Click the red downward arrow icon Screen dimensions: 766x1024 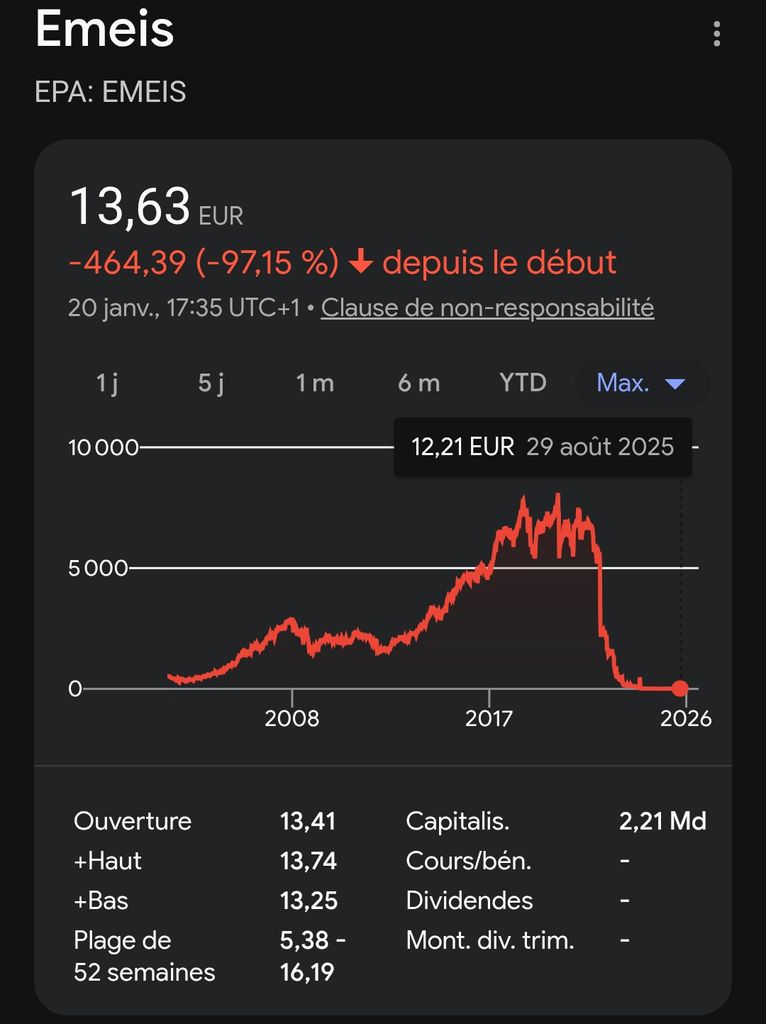tap(360, 263)
